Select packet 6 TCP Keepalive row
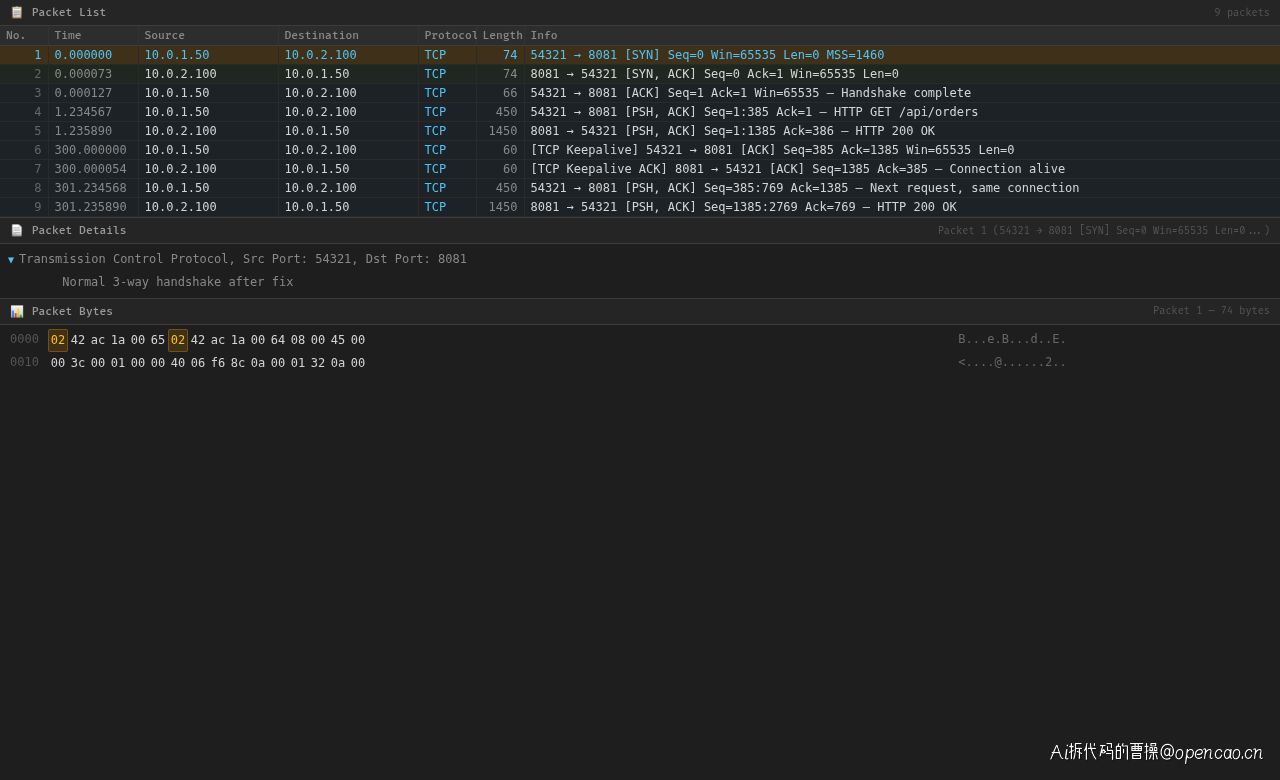 point(640,150)
